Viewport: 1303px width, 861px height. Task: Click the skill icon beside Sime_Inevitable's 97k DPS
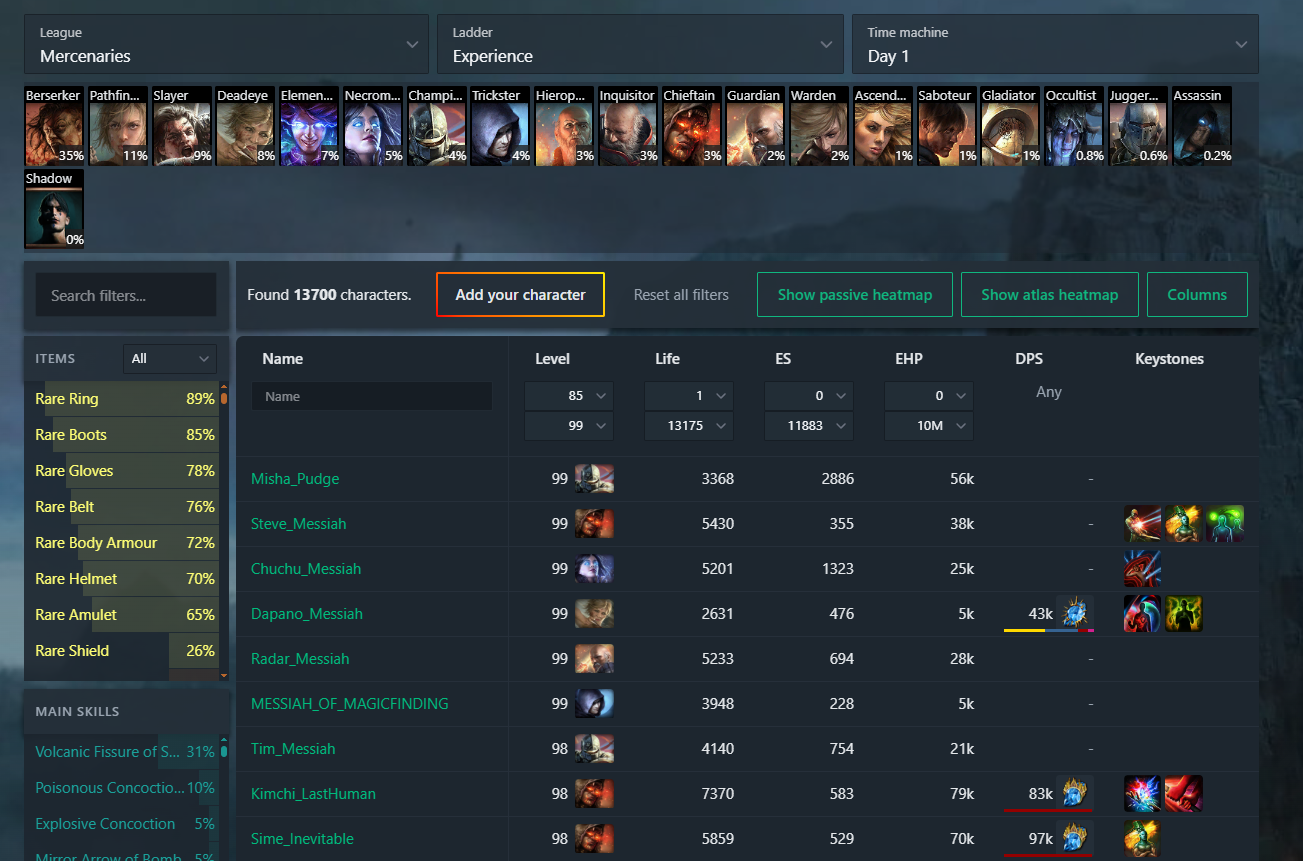(x=1076, y=838)
